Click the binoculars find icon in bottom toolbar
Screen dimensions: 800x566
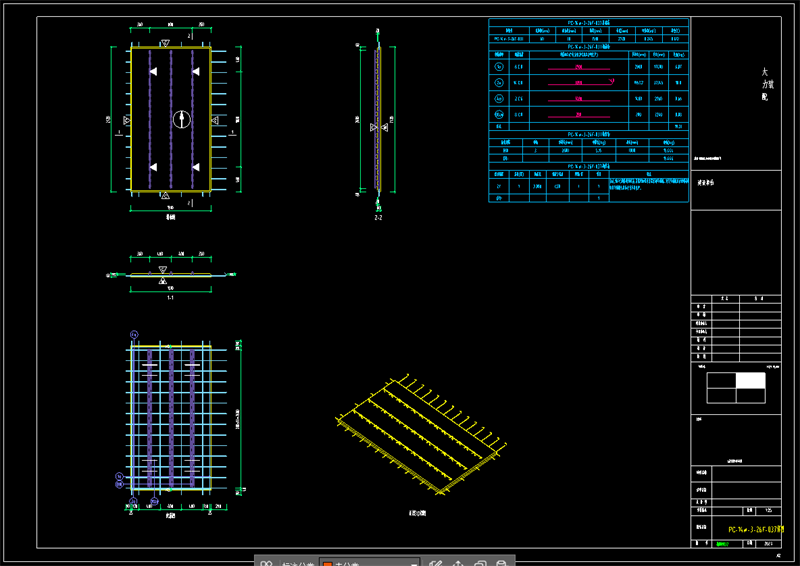(x=266, y=563)
